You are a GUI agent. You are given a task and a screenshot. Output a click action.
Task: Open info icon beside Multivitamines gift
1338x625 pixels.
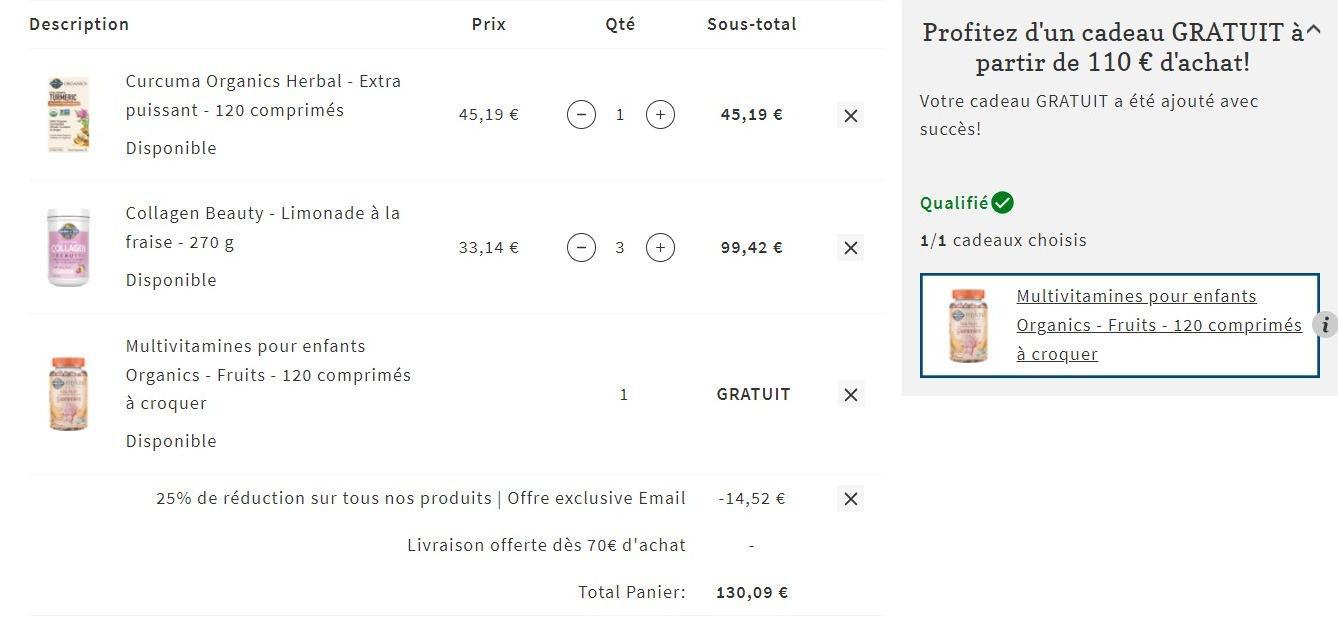pos(1325,325)
